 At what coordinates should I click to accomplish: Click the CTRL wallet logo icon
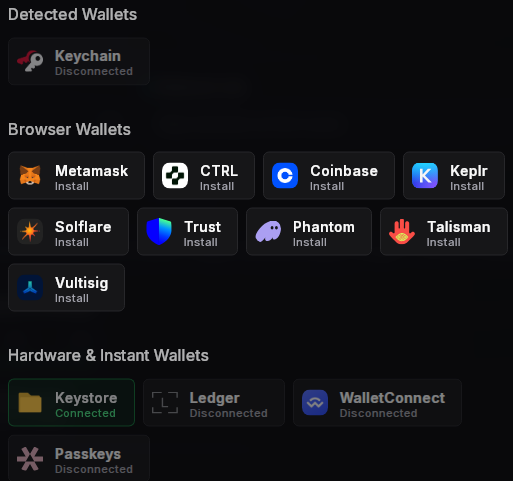(175, 175)
